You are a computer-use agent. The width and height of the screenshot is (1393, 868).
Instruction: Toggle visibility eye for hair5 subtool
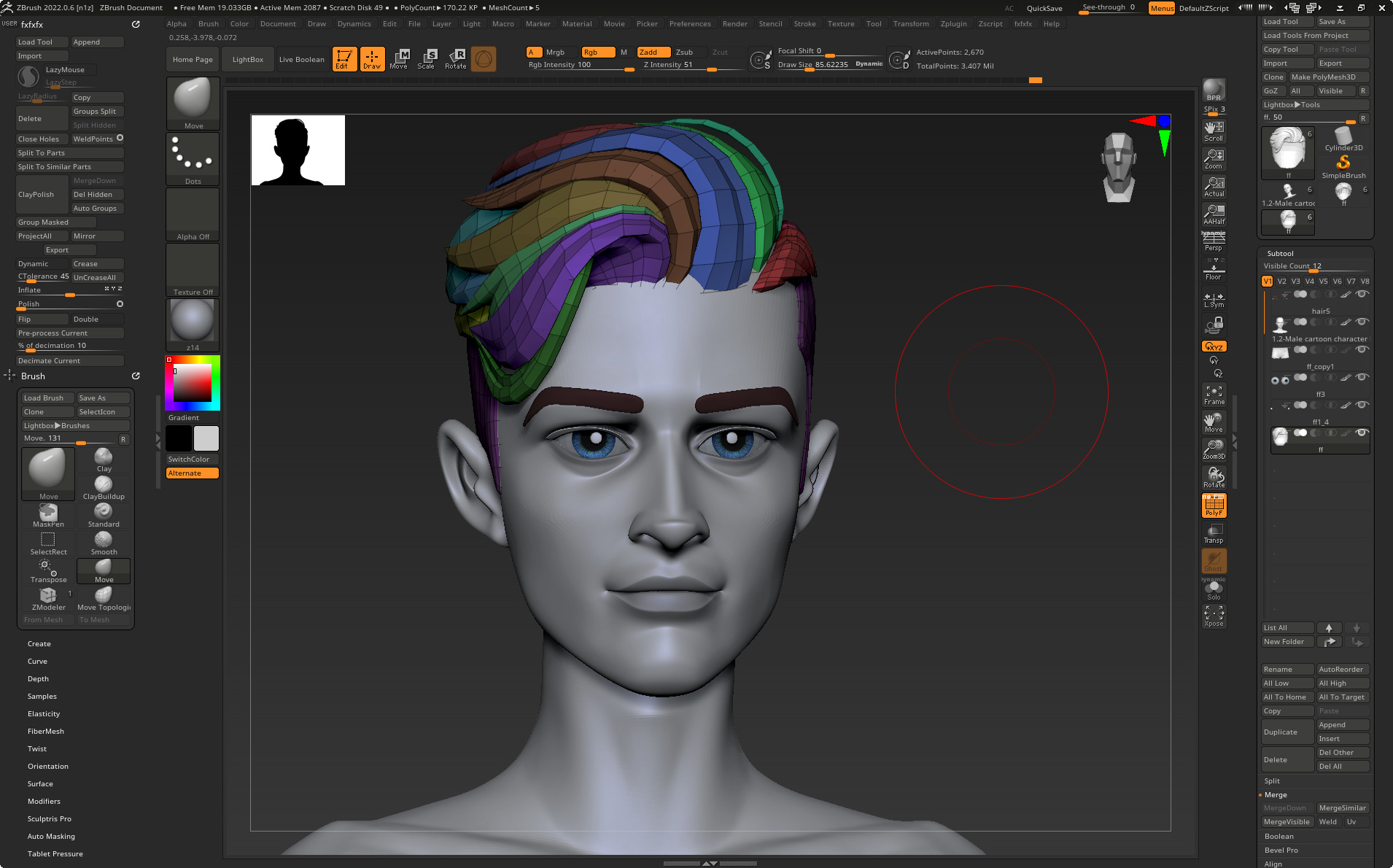[x=1362, y=294]
